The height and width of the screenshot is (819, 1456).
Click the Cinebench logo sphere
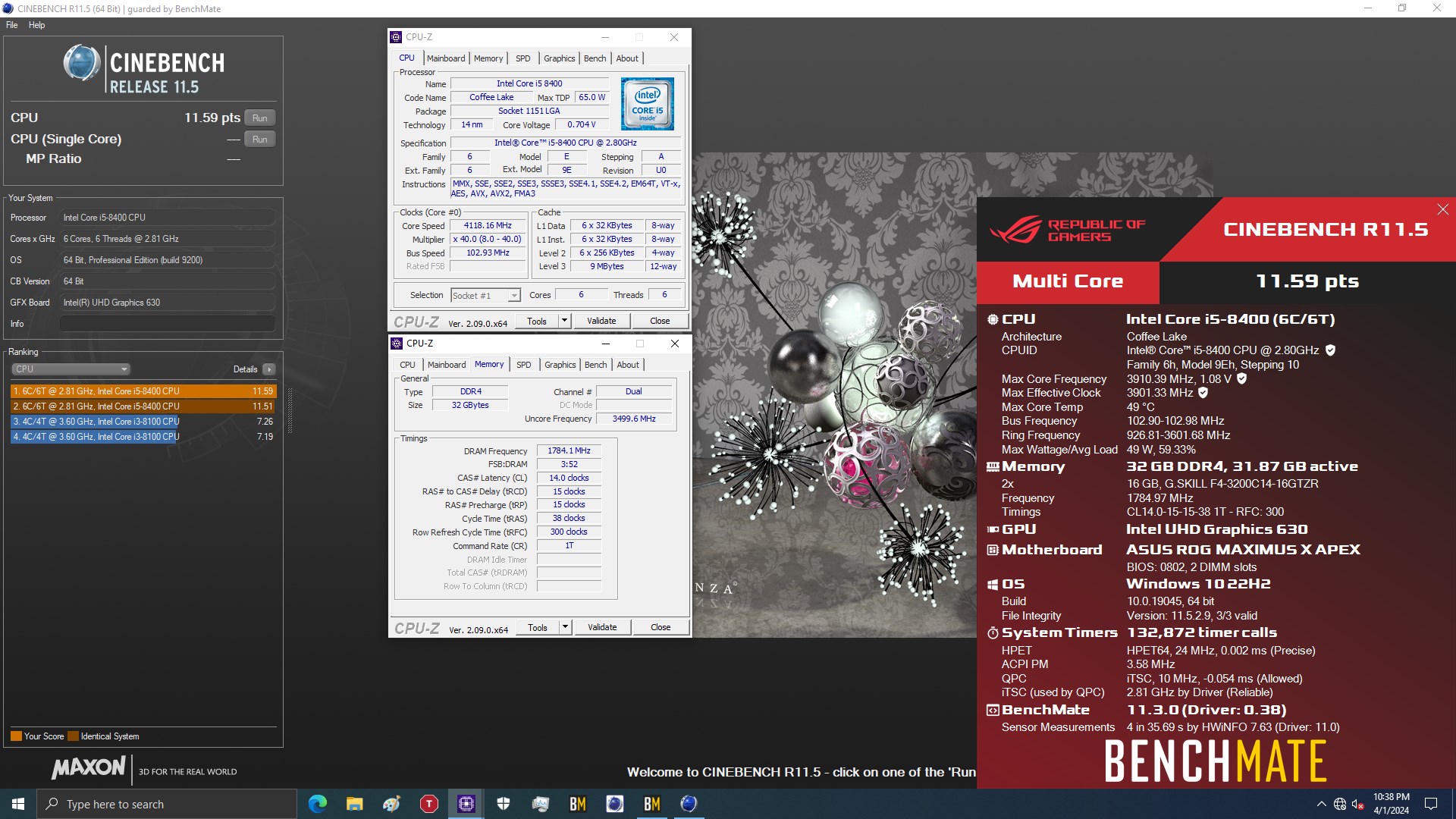point(82,63)
